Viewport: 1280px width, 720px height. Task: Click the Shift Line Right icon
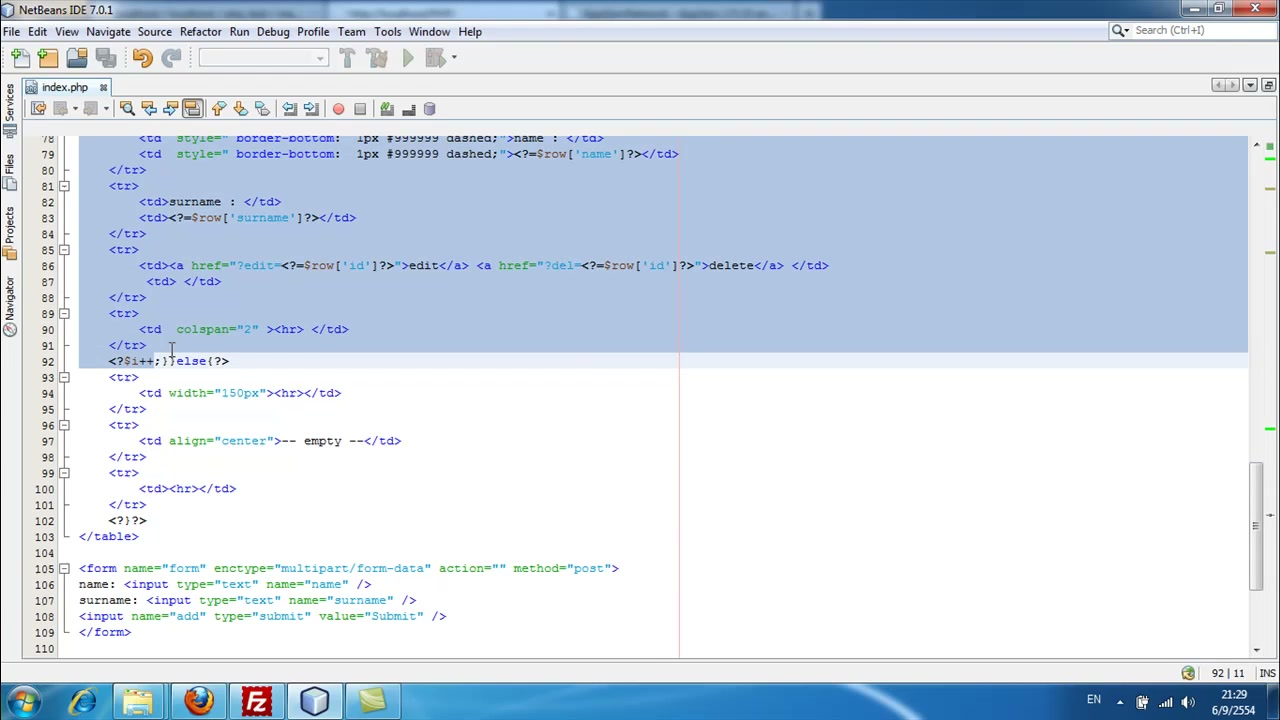tap(311, 109)
